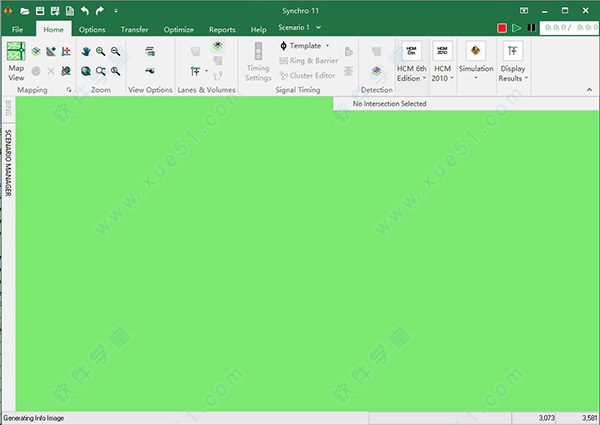
Task: Open the Mapping group dialog launcher
Action: click(x=69, y=90)
